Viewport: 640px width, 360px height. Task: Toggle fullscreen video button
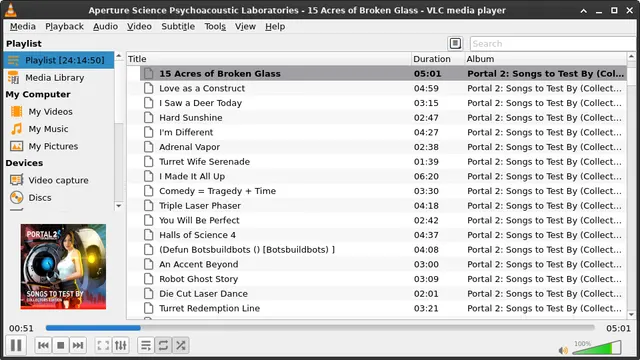click(103, 345)
